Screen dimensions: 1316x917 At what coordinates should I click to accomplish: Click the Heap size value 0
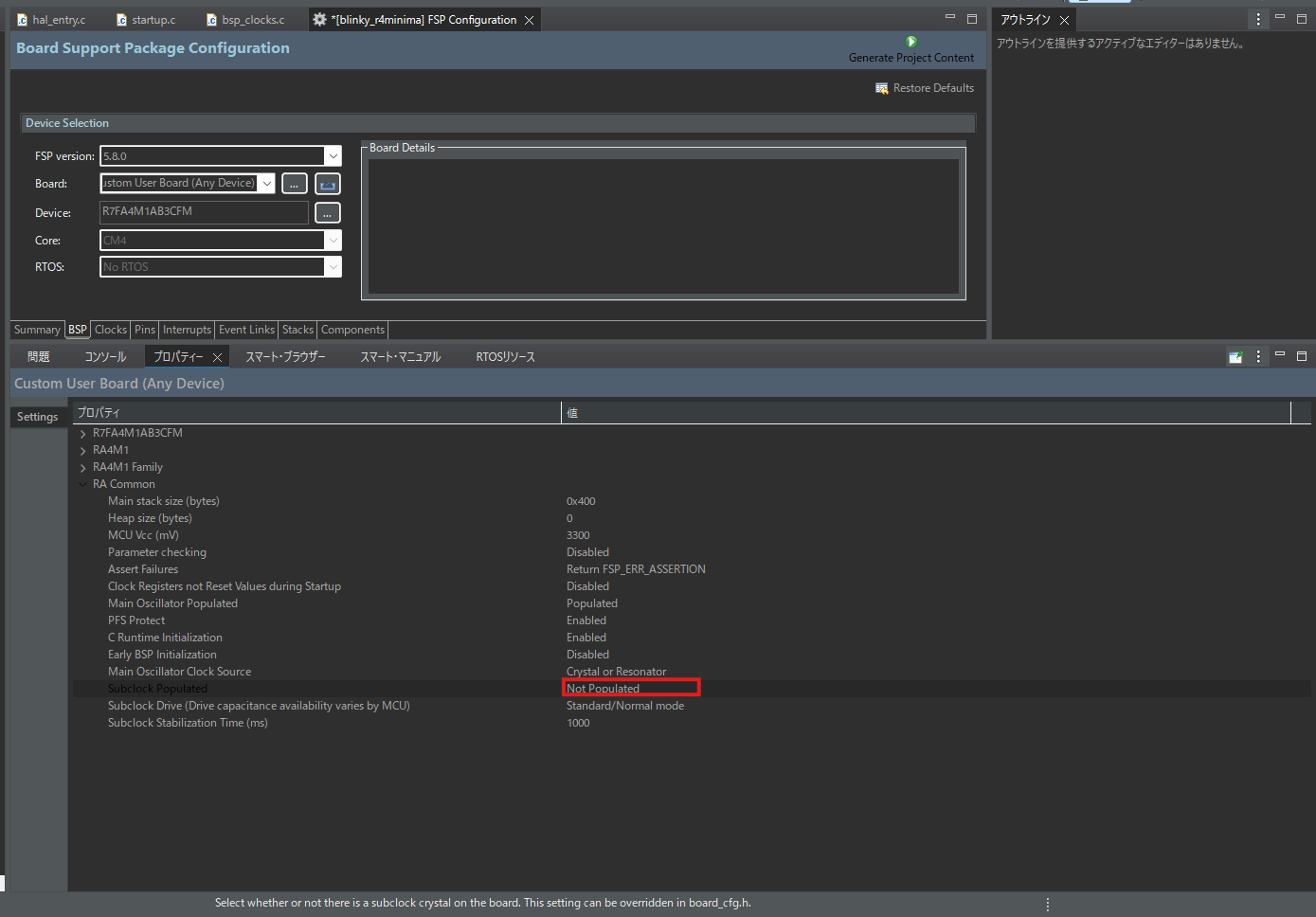tap(569, 518)
